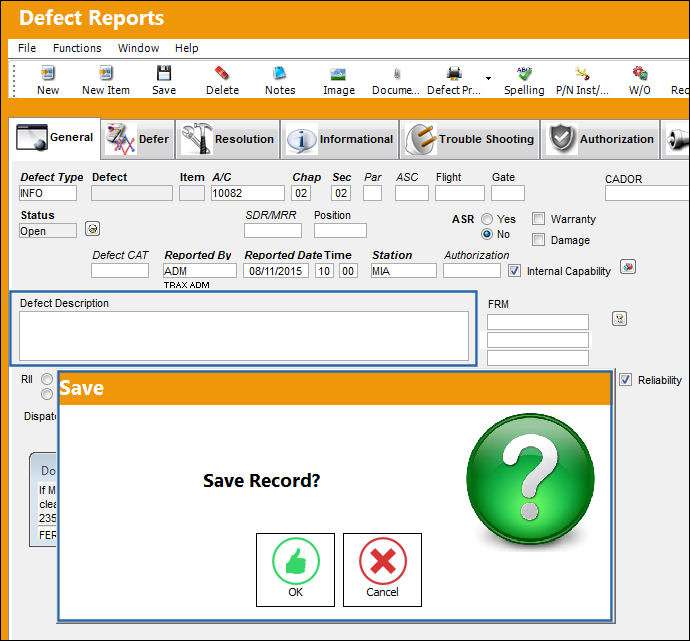Viewport: 690px width, 641px height.
Task: Switch to the Defer tab
Action: coord(138,139)
